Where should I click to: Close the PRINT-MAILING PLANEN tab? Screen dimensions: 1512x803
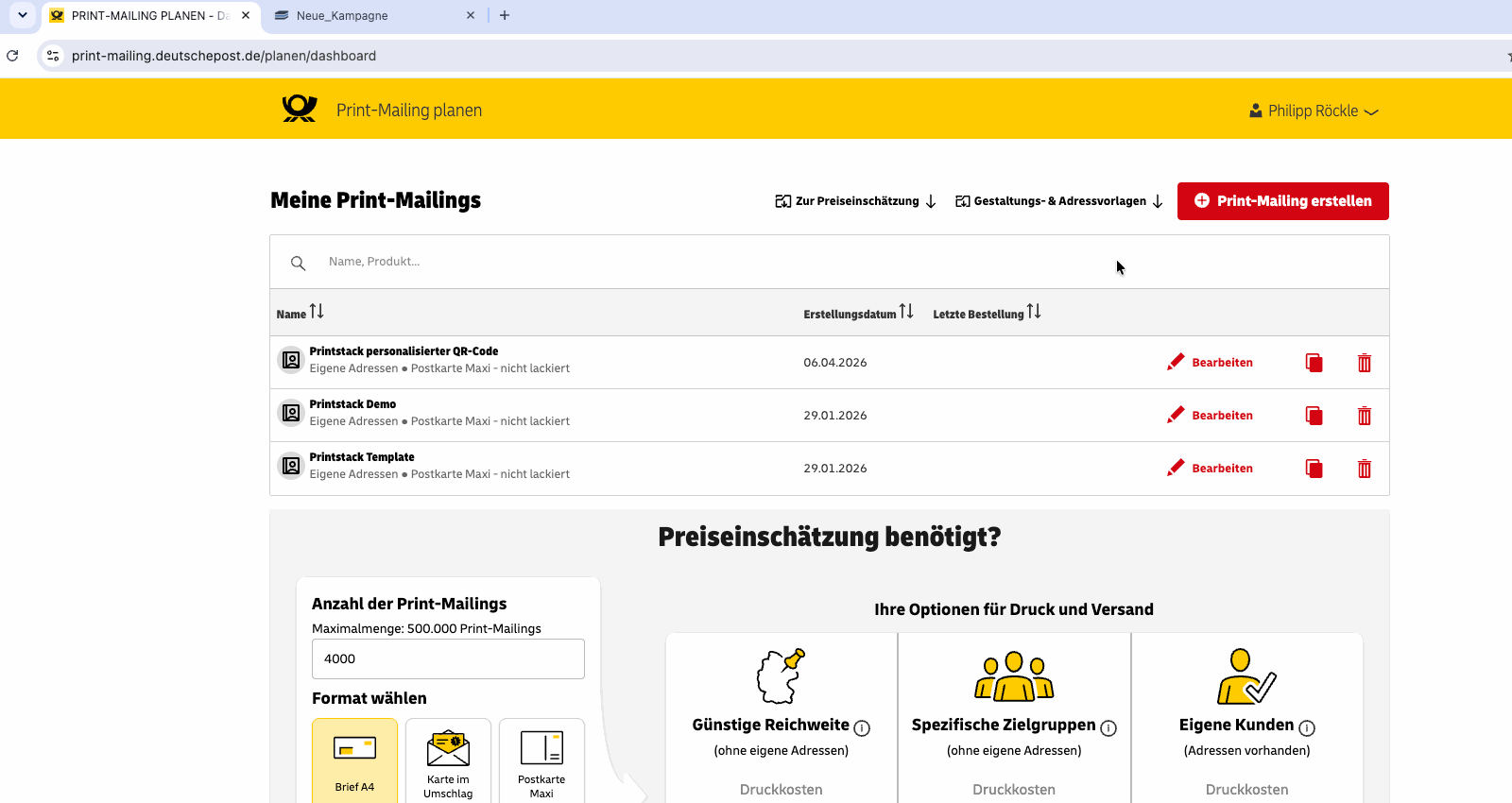[x=246, y=15]
